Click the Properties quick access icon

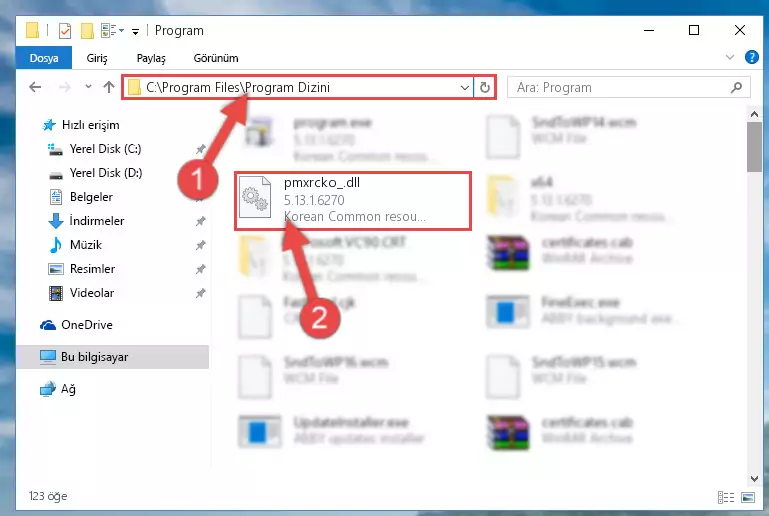[64, 30]
